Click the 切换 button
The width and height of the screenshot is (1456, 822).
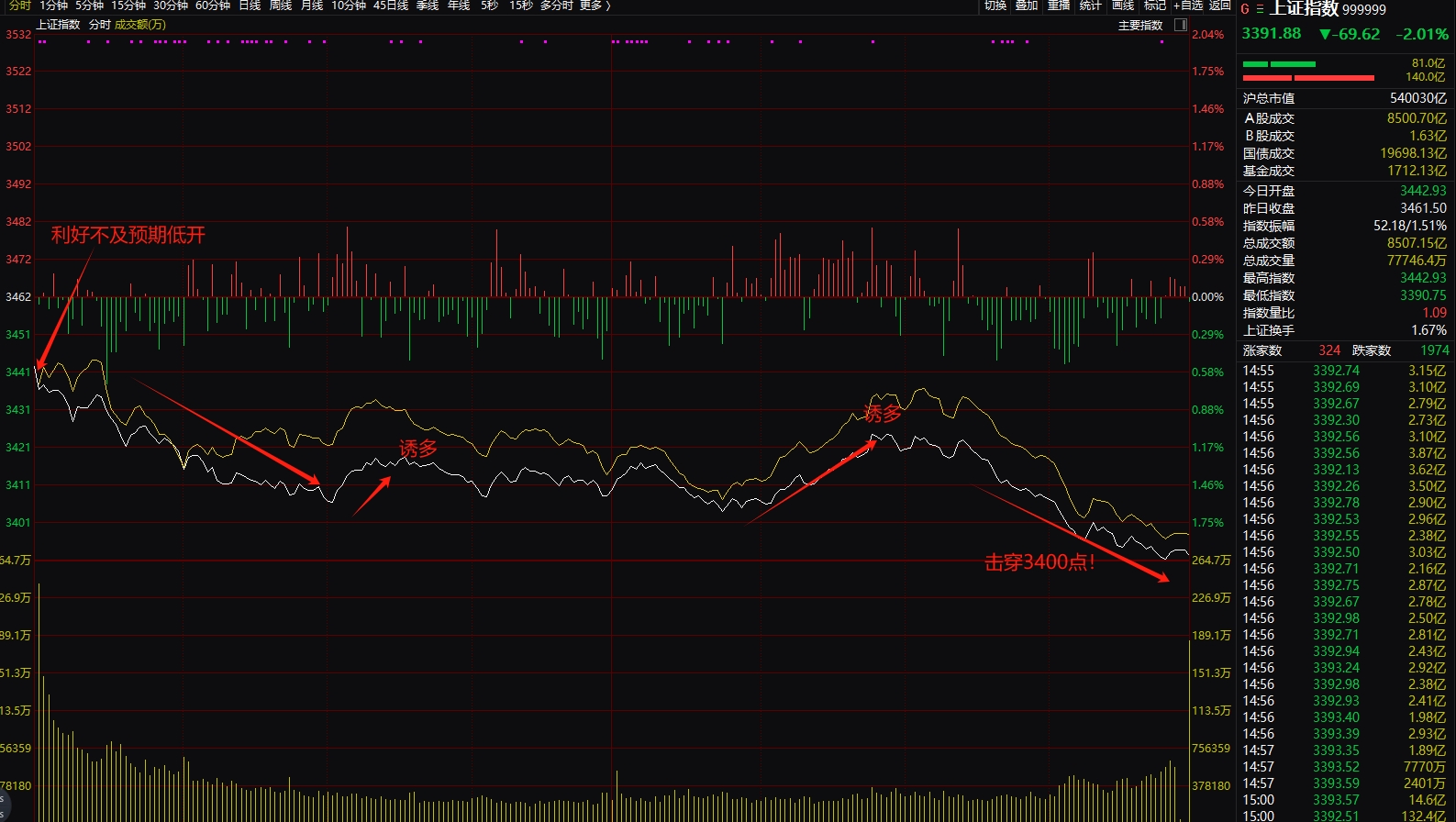tap(995, 6)
